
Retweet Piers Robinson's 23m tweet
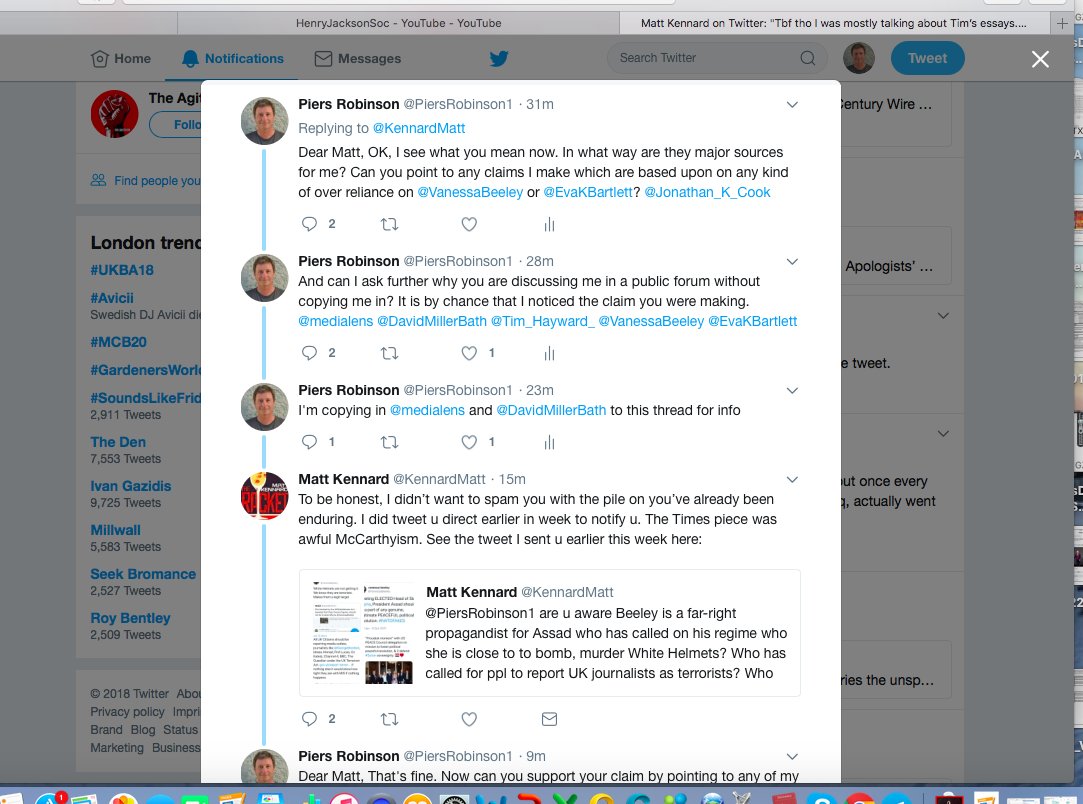pos(390,442)
